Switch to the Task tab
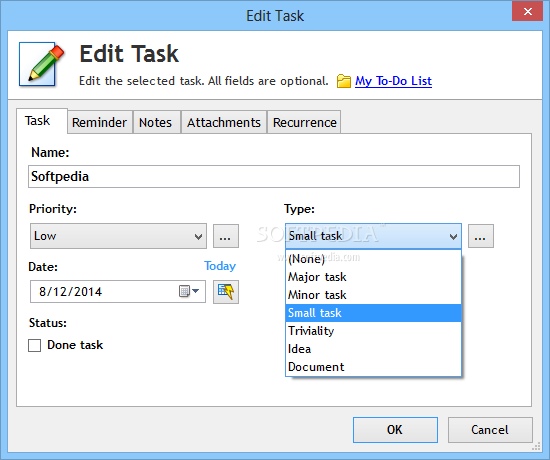Viewport: 550px width, 460px height. 41,121
